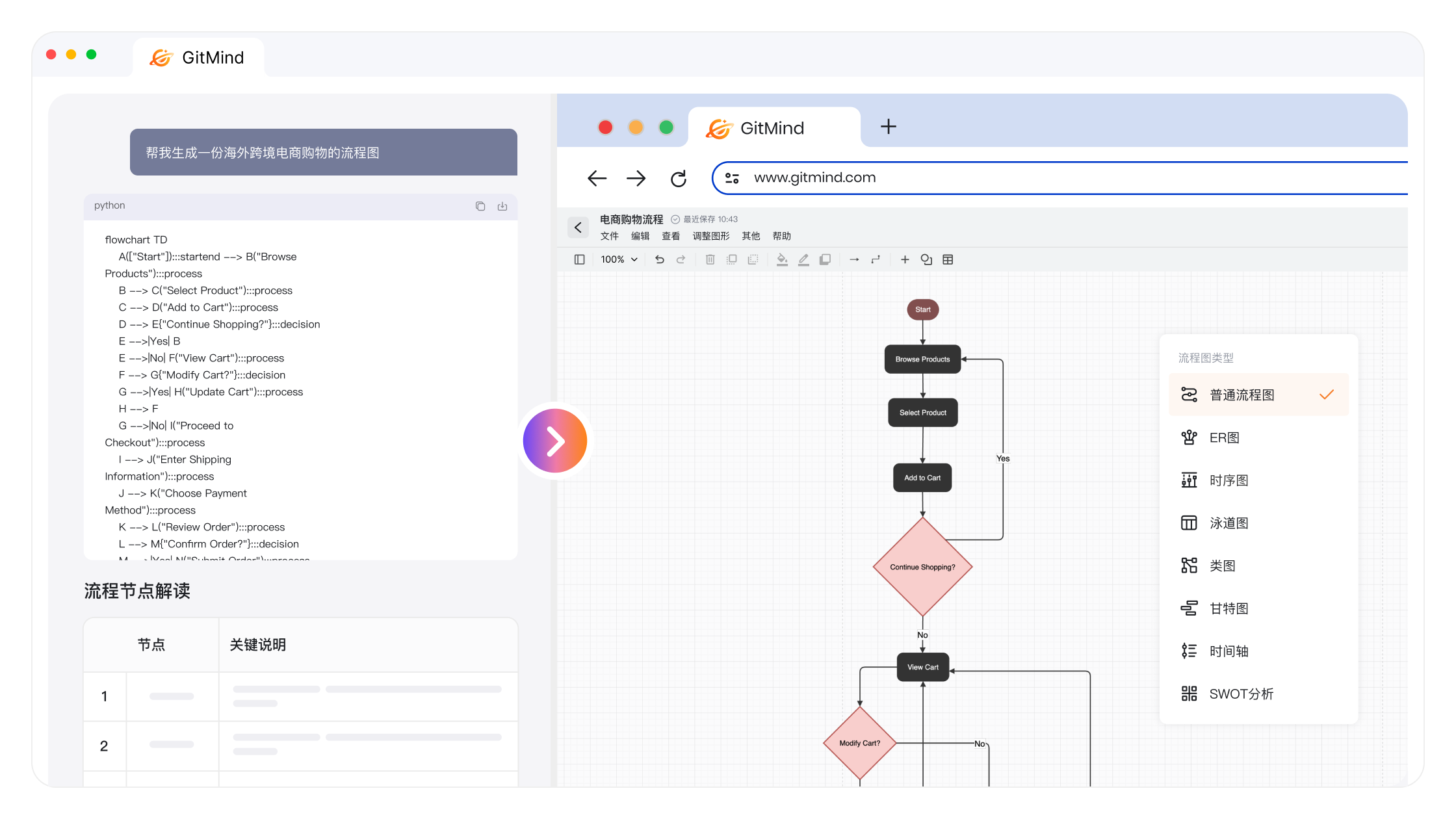Click the browser reload button
This screenshot has width=1456, height=819.
point(679,178)
